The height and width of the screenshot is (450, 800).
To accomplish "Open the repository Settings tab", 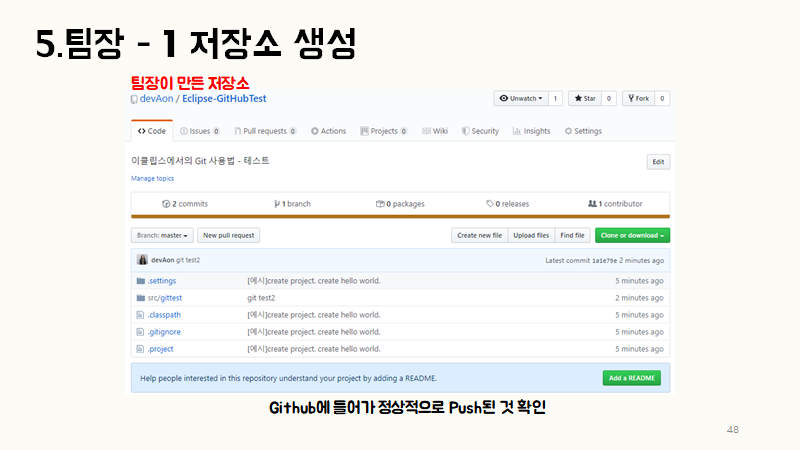I will pos(583,131).
